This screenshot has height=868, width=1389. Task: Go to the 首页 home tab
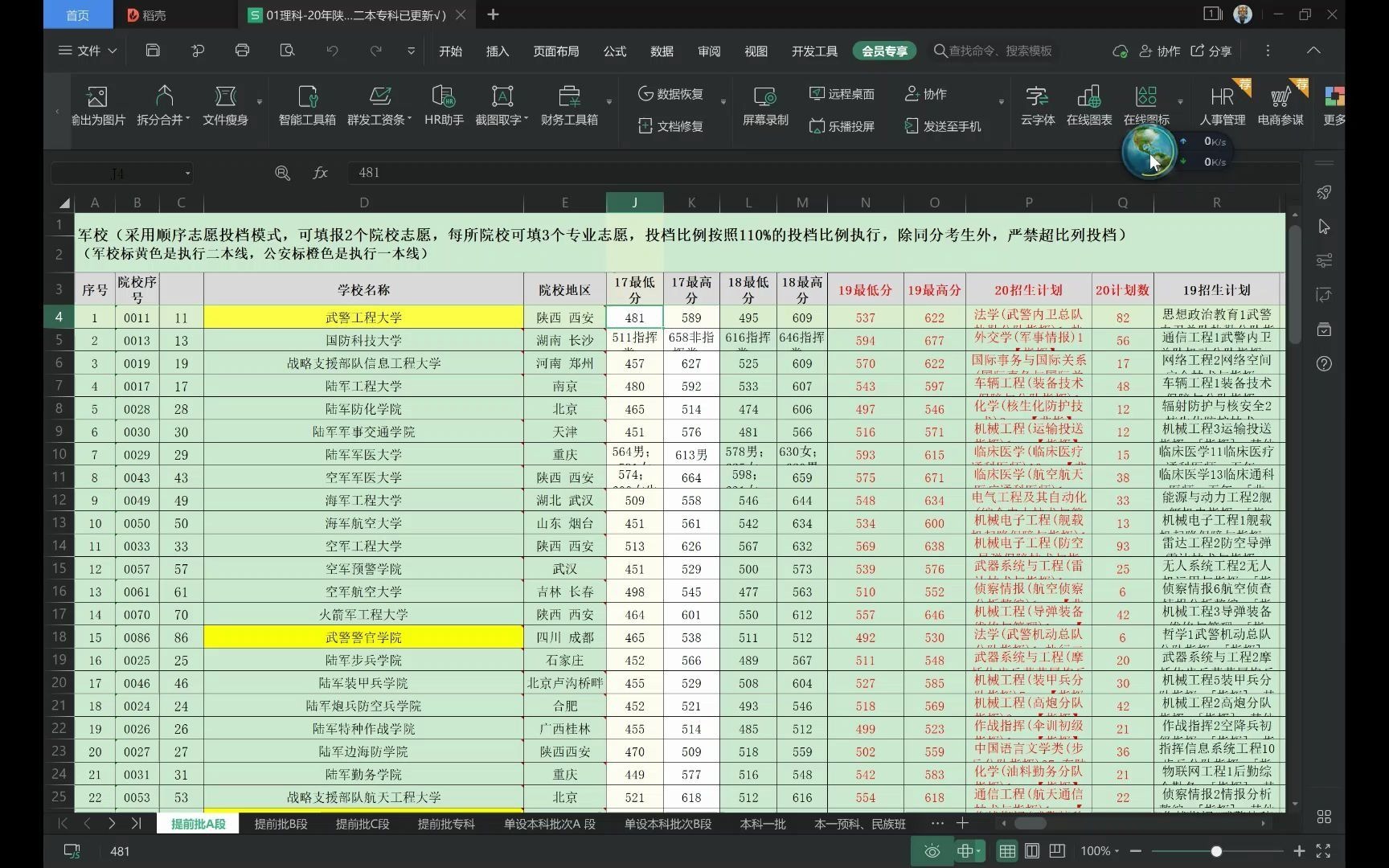point(77,14)
